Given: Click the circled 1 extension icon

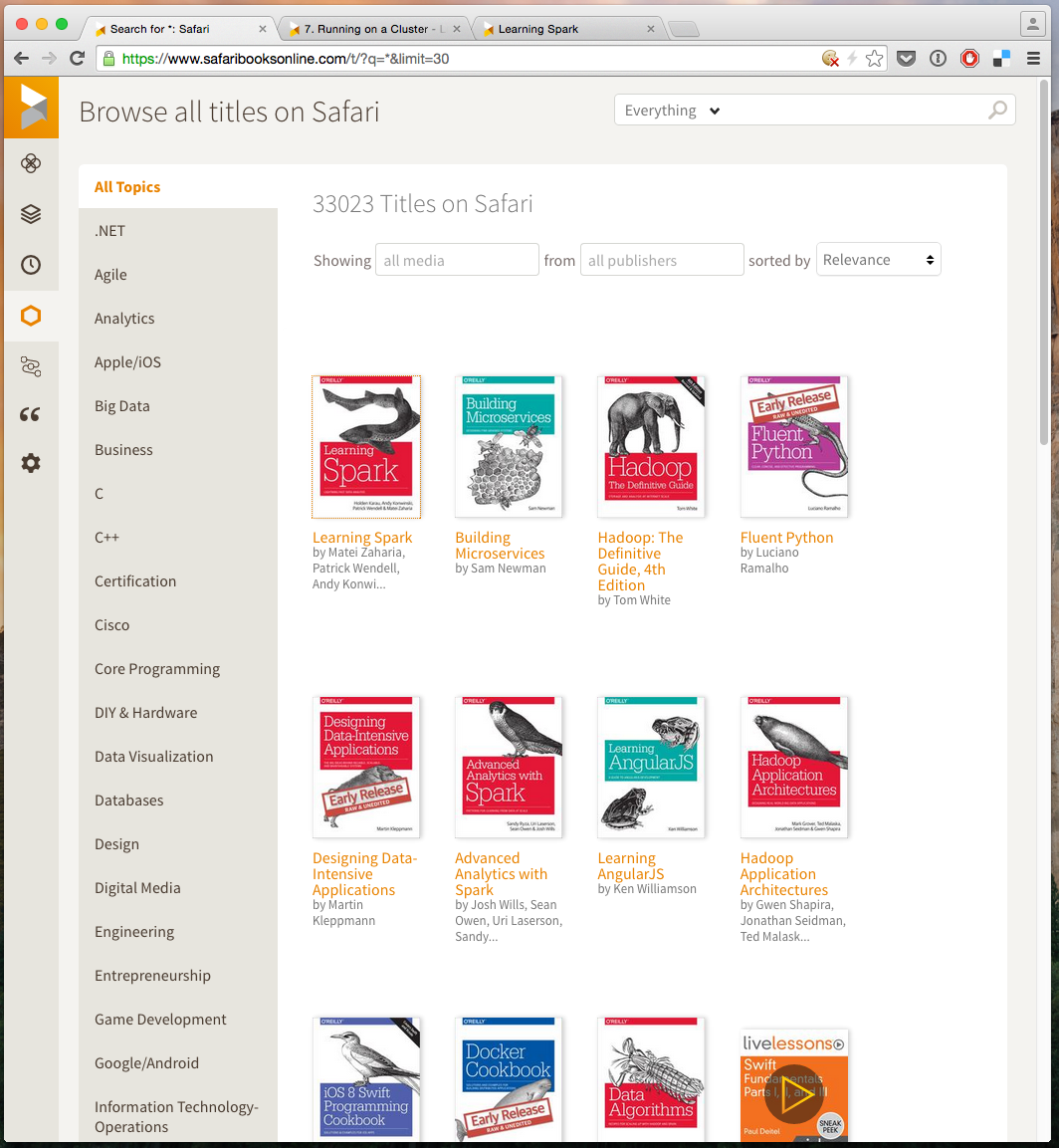Looking at the screenshot, I should tap(938, 59).
